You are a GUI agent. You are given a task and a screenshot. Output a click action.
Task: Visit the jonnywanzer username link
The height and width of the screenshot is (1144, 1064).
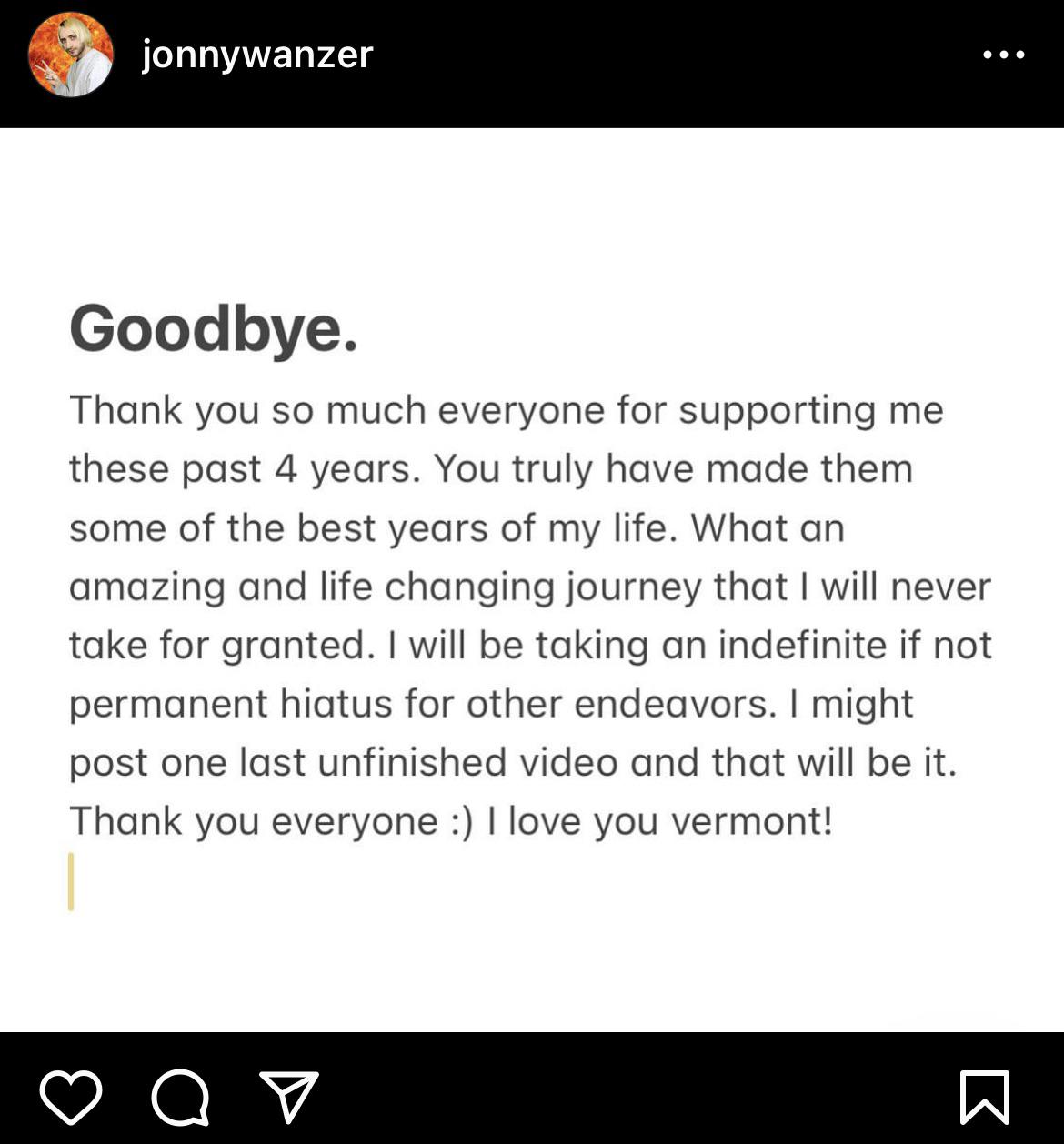pyautogui.click(x=257, y=55)
